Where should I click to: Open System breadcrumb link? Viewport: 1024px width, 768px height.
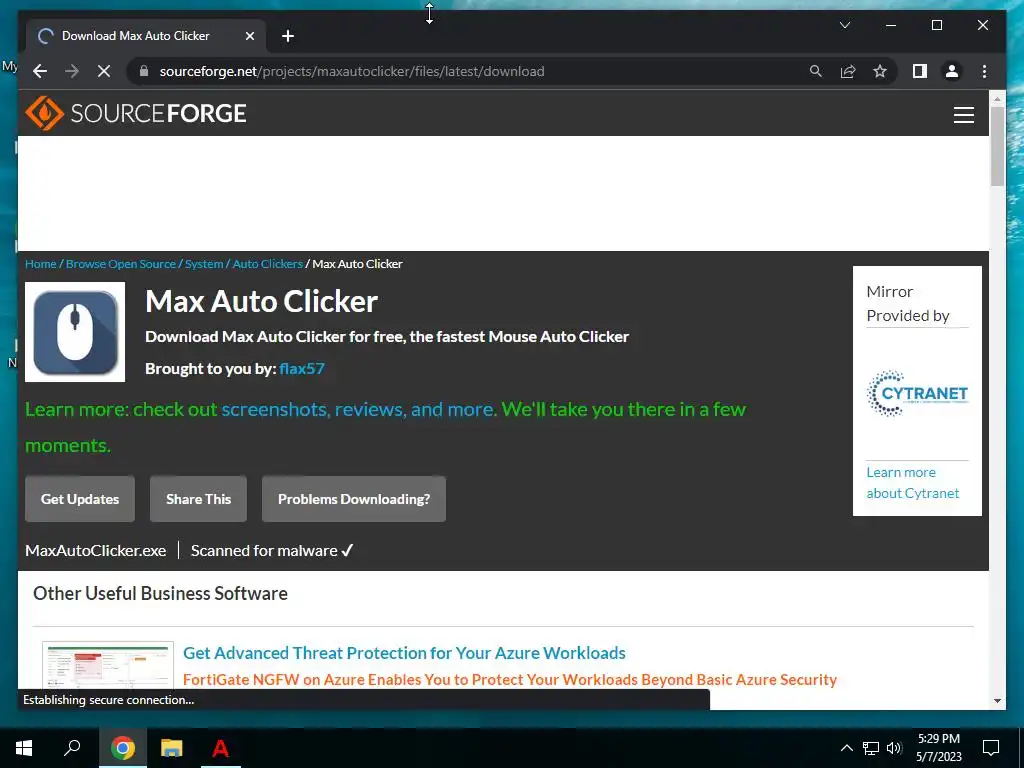[204, 264]
